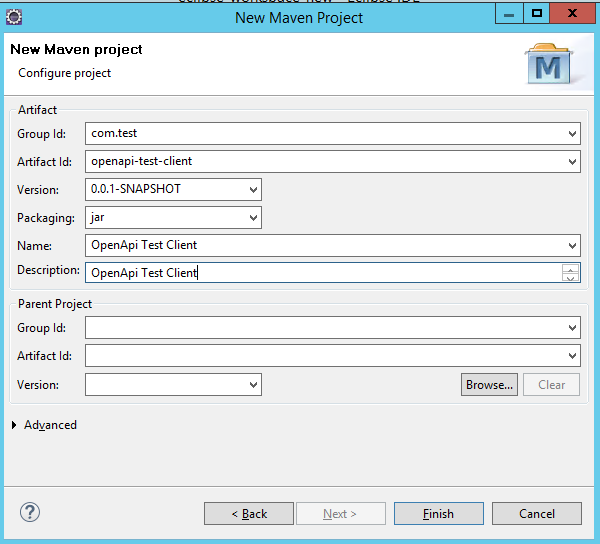Expand the Advanced section

tap(14, 425)
